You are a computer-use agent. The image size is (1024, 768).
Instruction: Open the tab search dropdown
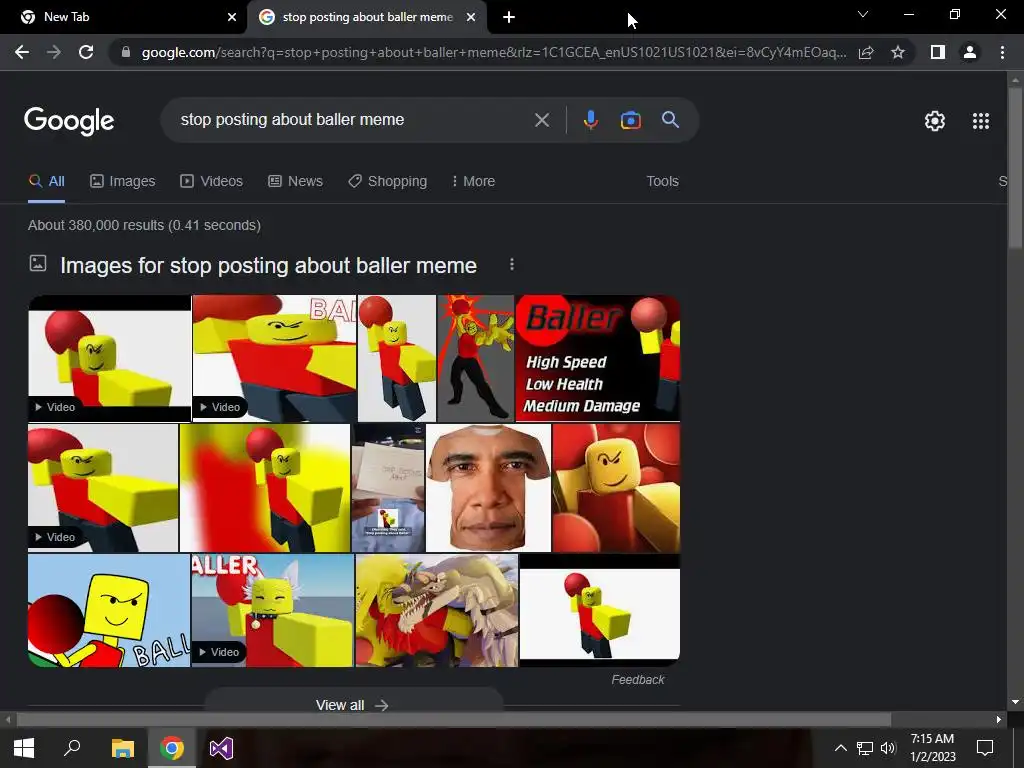point(863,14)
